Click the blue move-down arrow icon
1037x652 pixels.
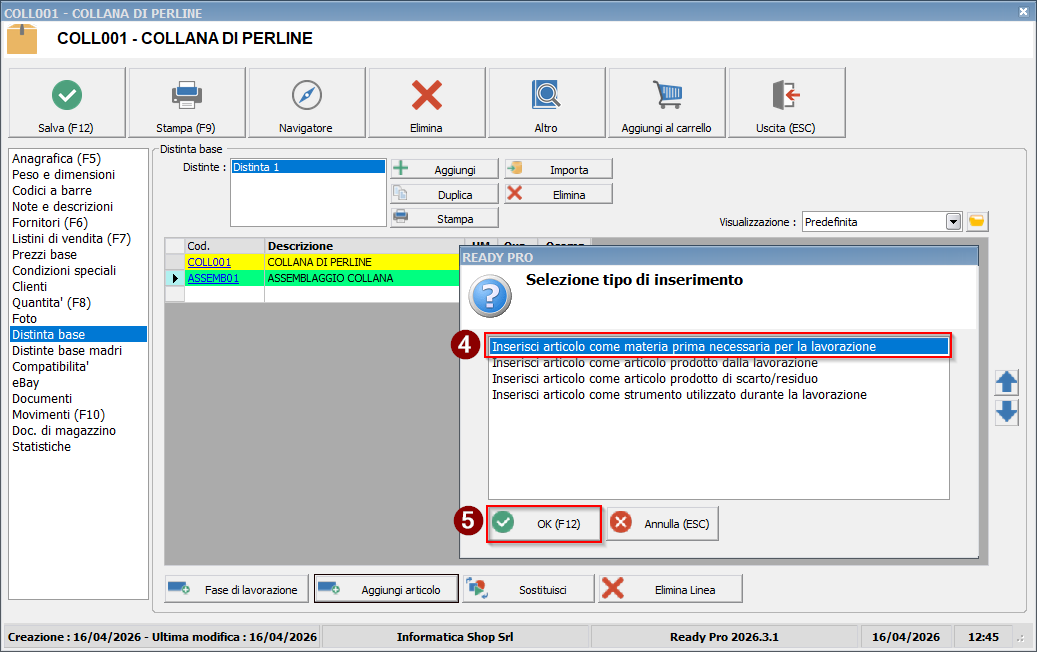coord(1007,412)
